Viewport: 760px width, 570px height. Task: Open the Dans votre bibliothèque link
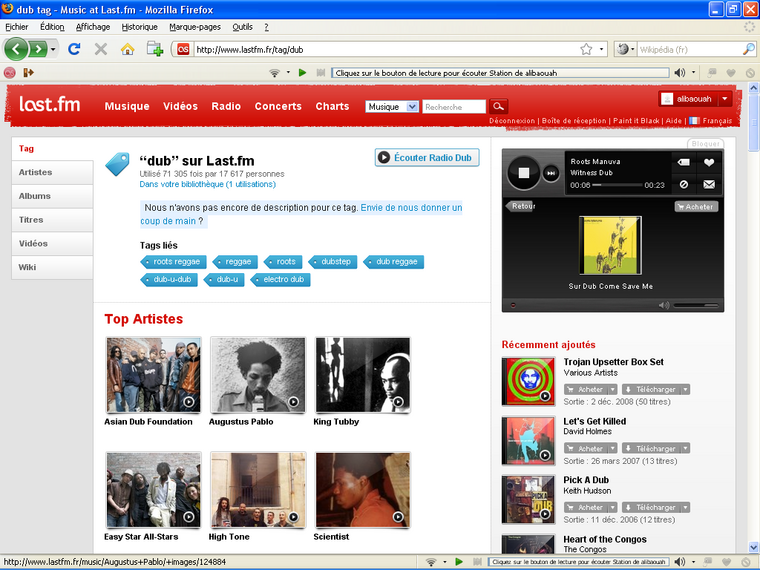coord(207,184)
